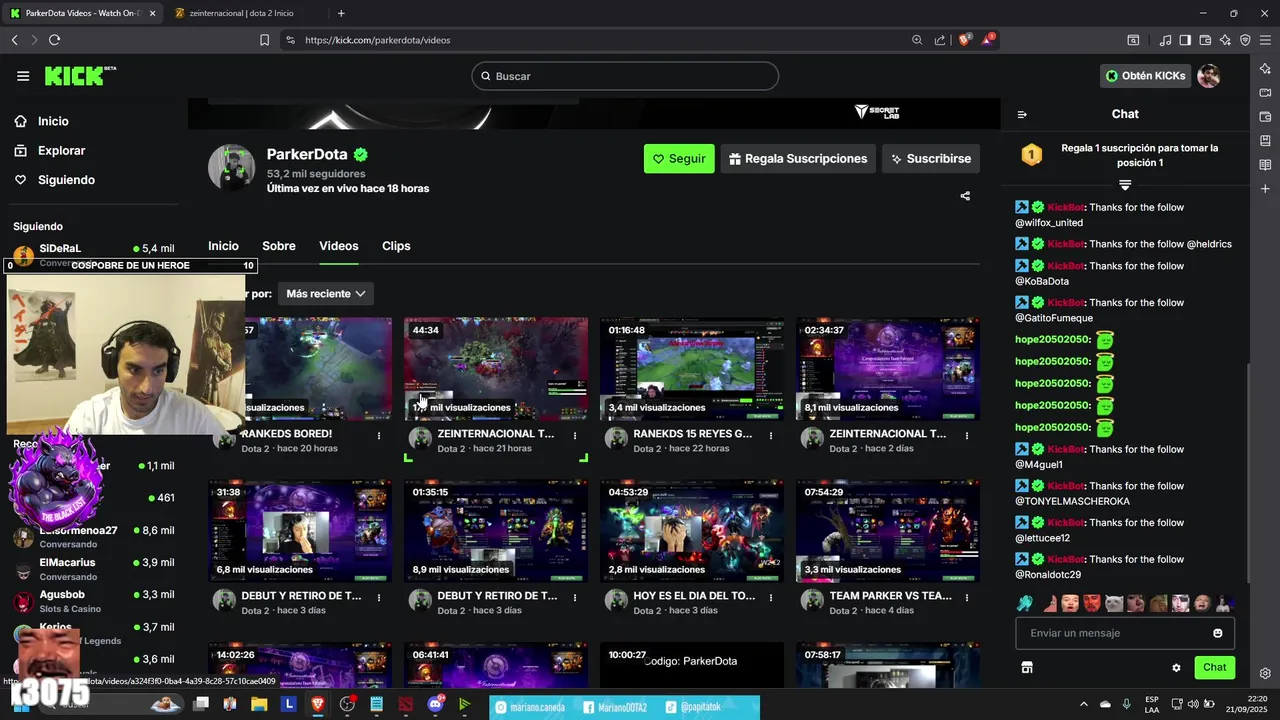Click the kick.com address bar

(x=600, y=40)
